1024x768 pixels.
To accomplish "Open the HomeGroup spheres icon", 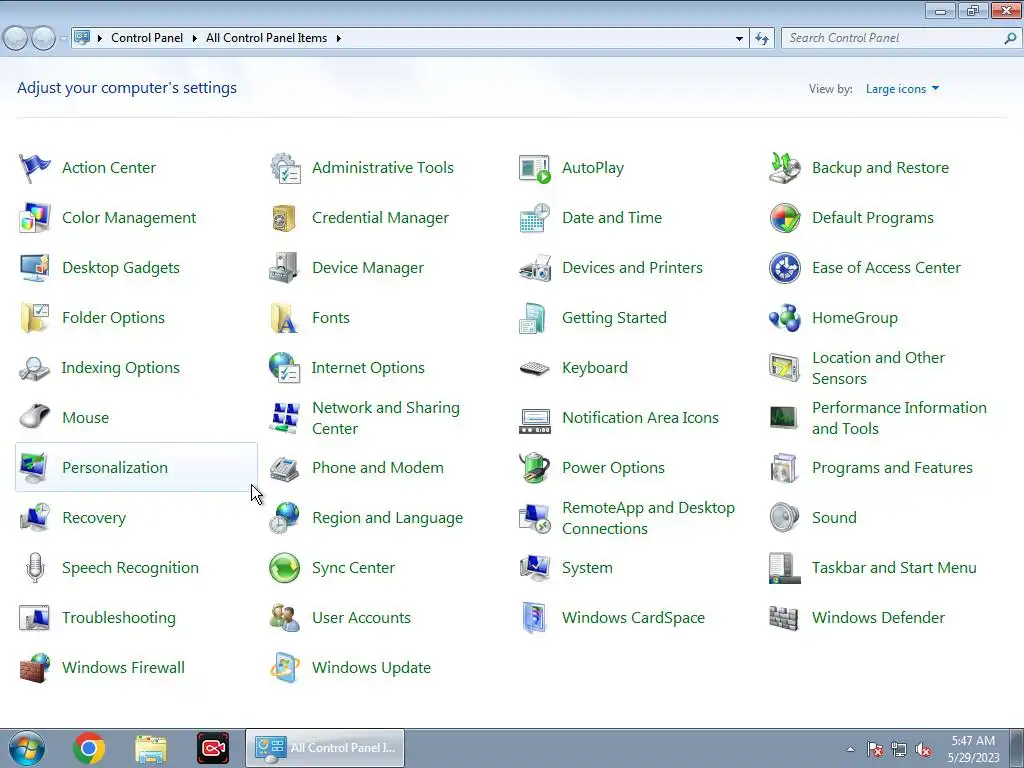I will pos(785,318).
